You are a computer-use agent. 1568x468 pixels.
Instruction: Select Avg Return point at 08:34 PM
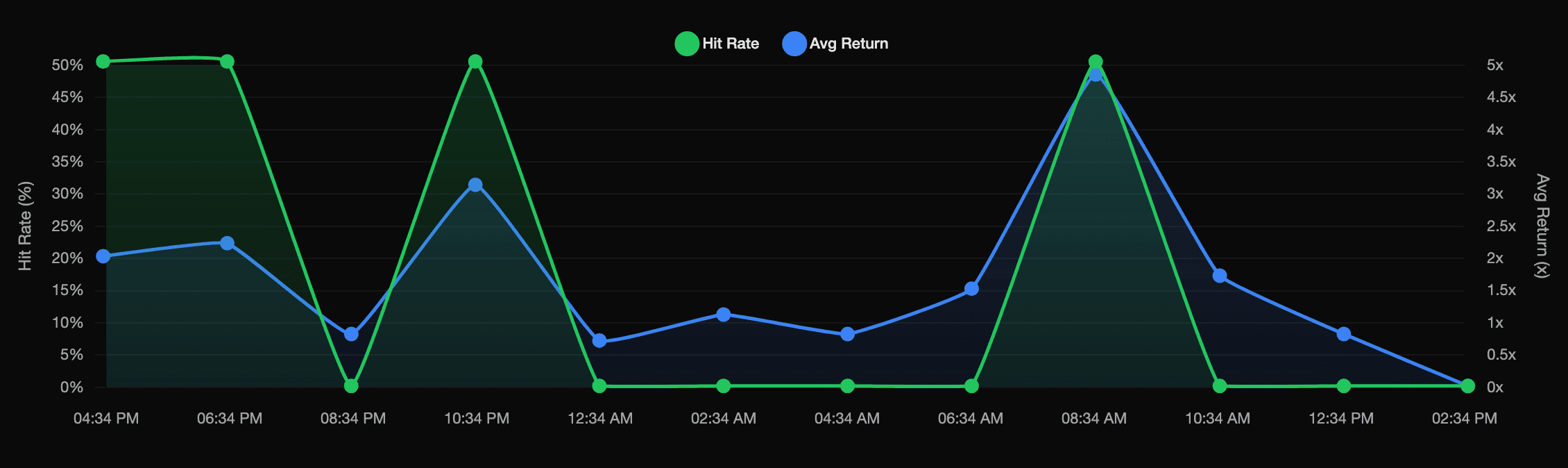point(351,334)
